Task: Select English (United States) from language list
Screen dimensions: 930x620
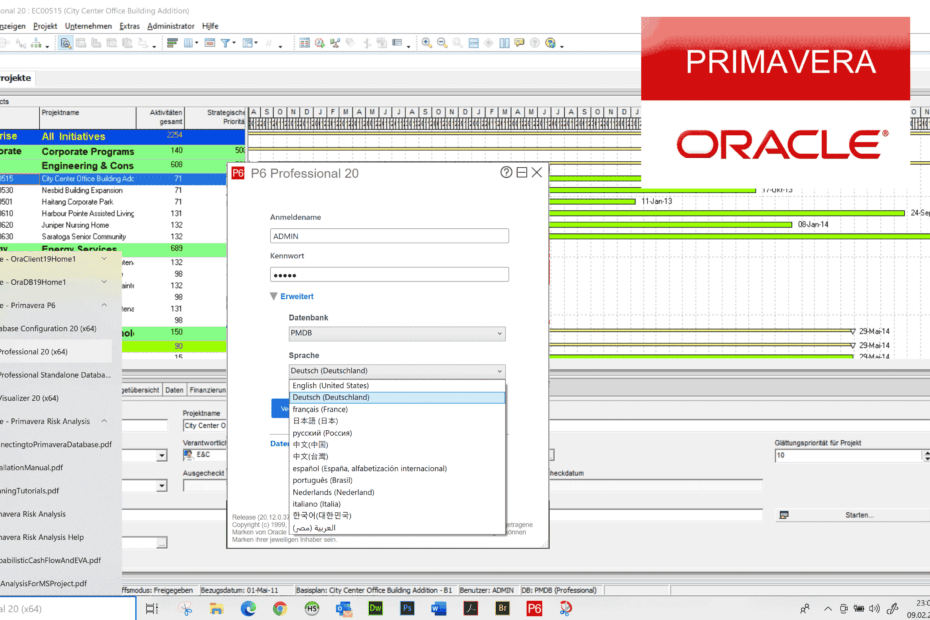Action: pos(331,385)
